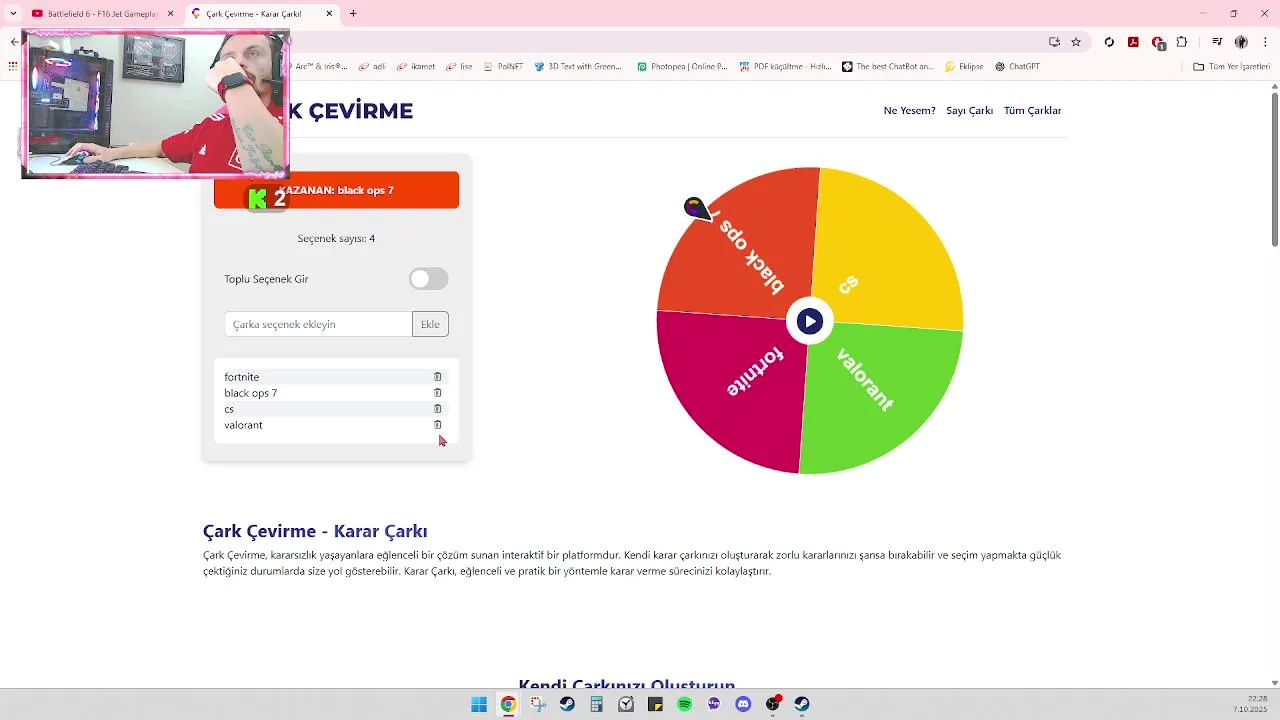Click the Ekle button
The image size is (1280, 720).
[430, 324]
